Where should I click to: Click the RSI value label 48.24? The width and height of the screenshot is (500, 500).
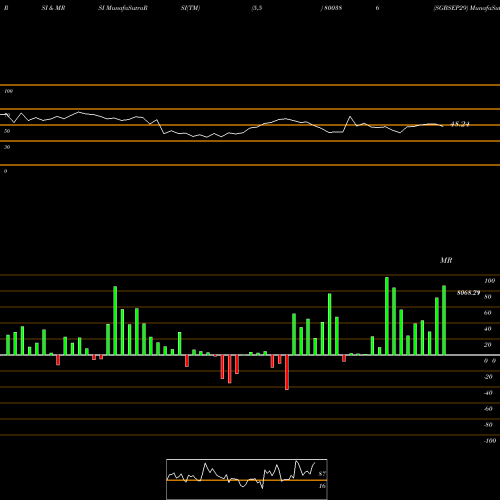[x=460, y=124]
